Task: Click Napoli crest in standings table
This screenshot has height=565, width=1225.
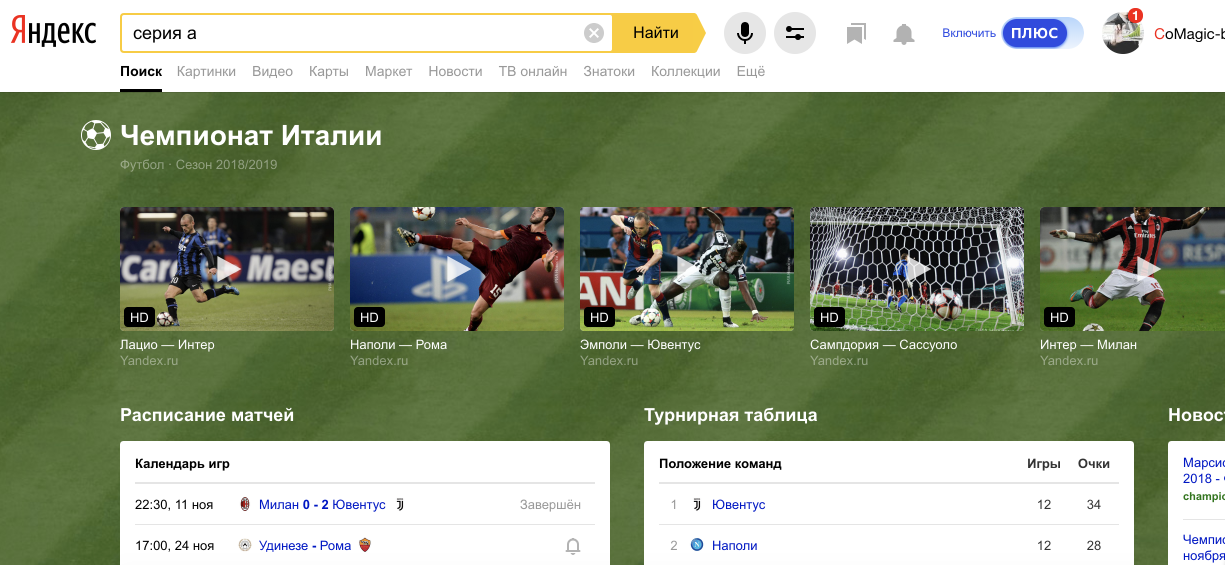Action: [x=697, y=545]
